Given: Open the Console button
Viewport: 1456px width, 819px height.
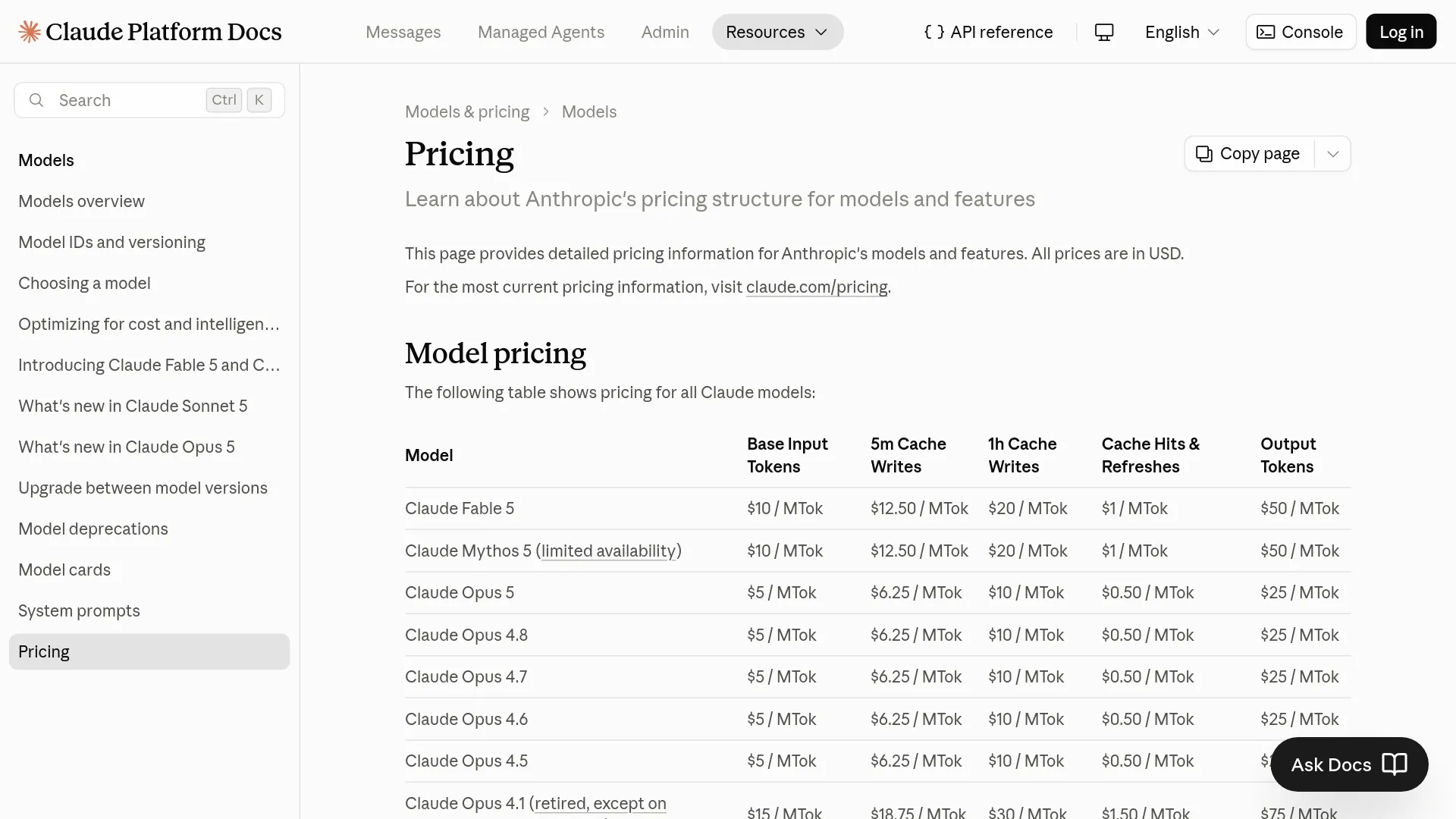Looking at the screenshot, I should point(1301,32).
